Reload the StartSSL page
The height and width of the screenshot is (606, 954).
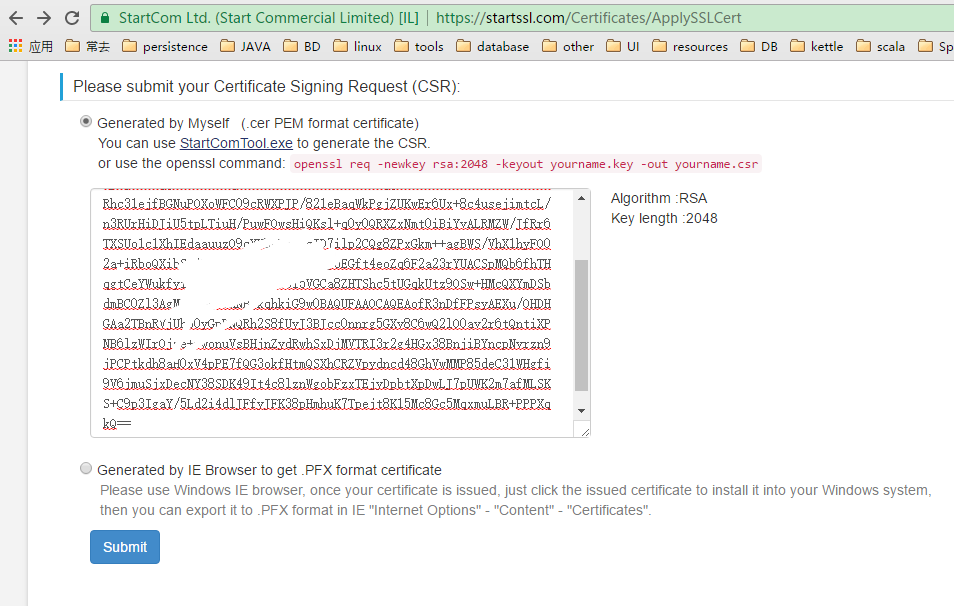click(72, 18)
